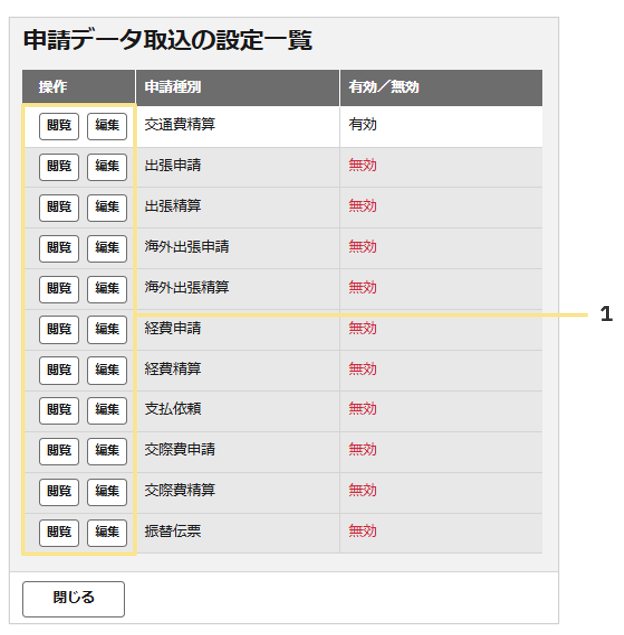Image resolution: width=624 pixels, height=635 pixels.
Task: Edit the 経費申請 row with 編集
Action: 107,330
